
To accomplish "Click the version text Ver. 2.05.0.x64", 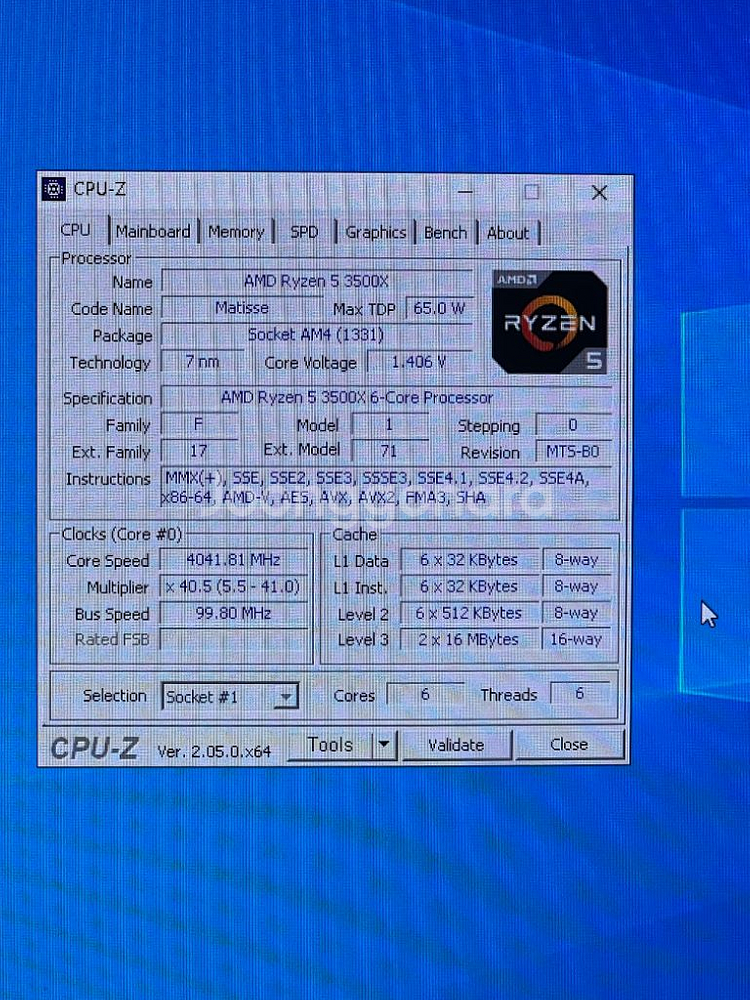I will pyautogui.click(x=214, y=751).
